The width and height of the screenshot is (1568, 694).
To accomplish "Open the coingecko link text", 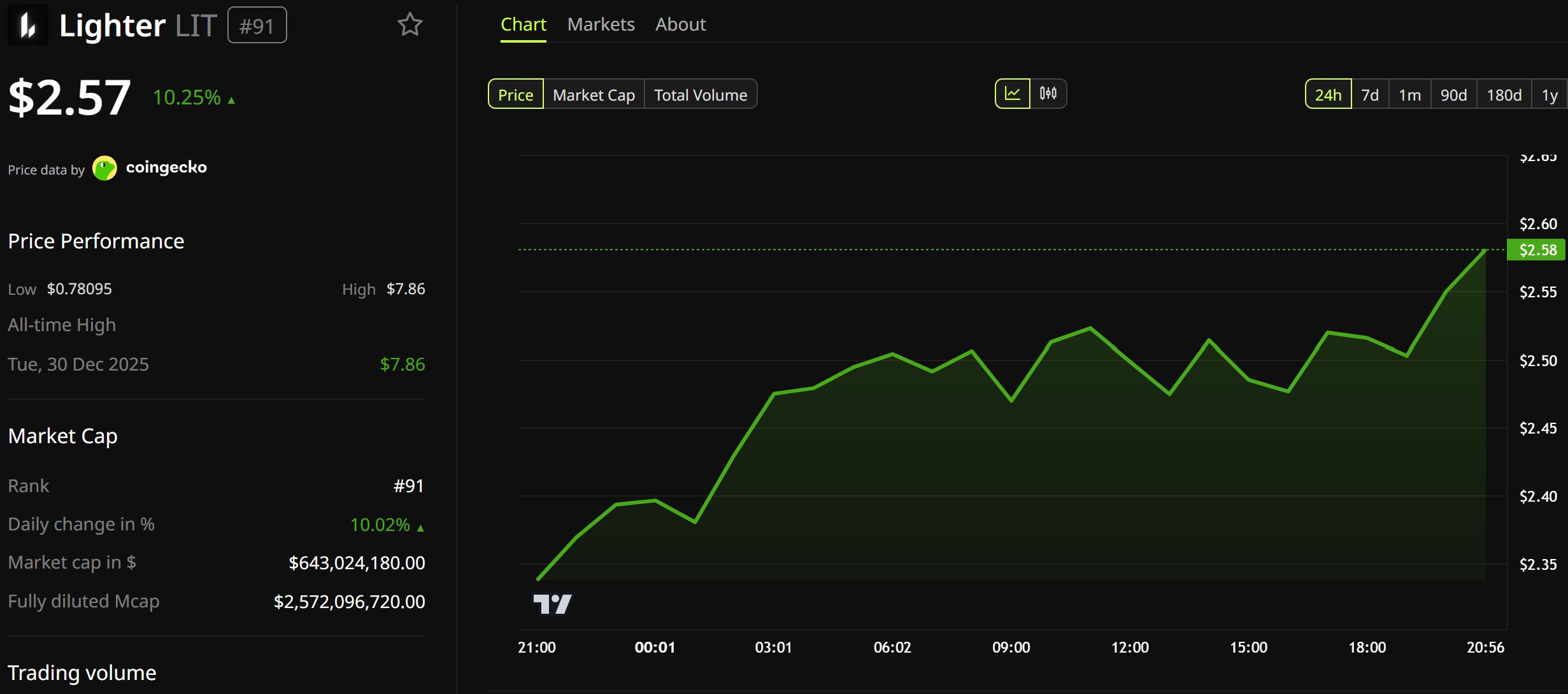I will [166, 167].
